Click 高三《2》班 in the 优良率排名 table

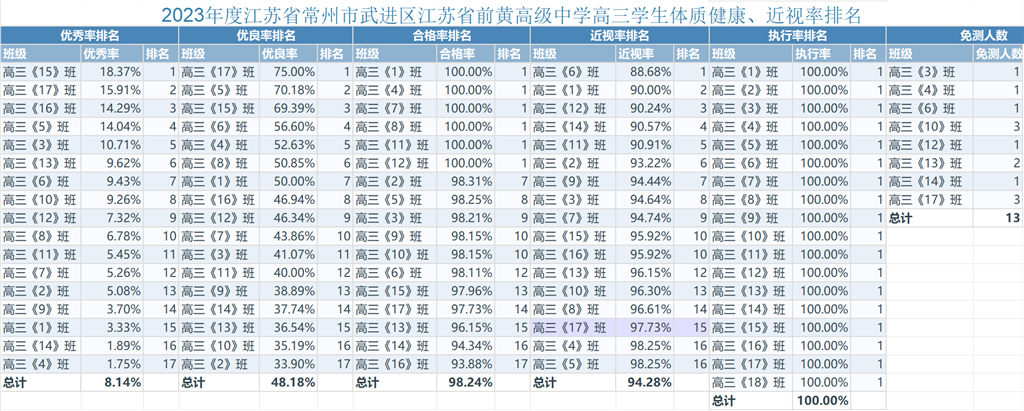pos(219,364)
